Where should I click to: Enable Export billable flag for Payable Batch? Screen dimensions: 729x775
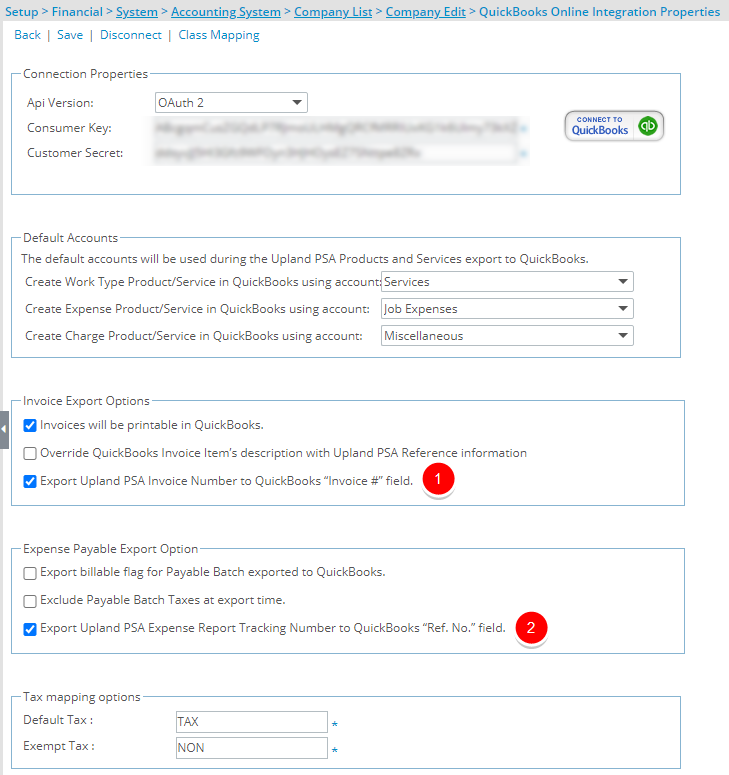pos(30,573)
